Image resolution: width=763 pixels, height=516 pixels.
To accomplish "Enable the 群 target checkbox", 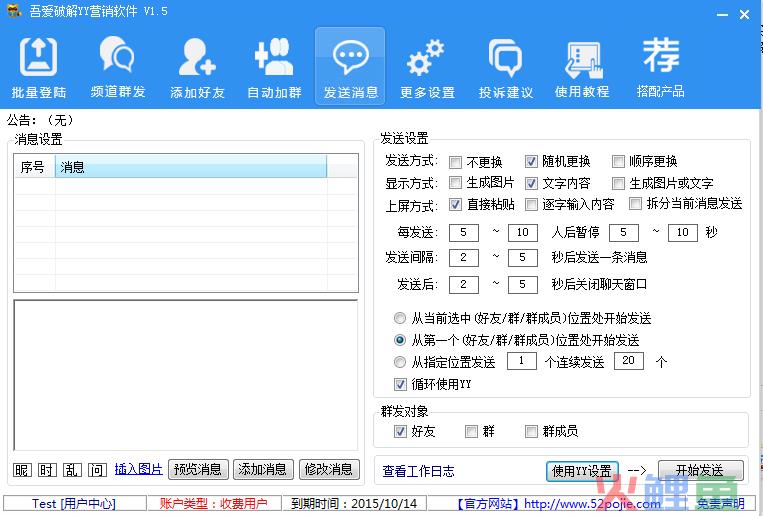I will (472, 431).
